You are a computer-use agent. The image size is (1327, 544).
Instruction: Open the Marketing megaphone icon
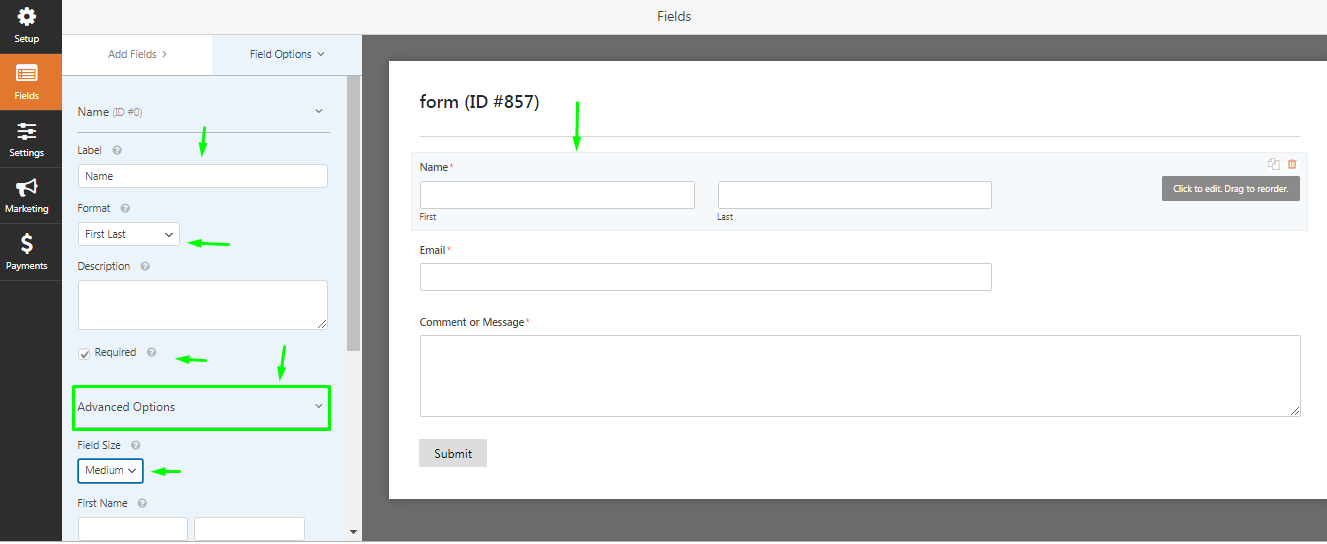point(27,187)
